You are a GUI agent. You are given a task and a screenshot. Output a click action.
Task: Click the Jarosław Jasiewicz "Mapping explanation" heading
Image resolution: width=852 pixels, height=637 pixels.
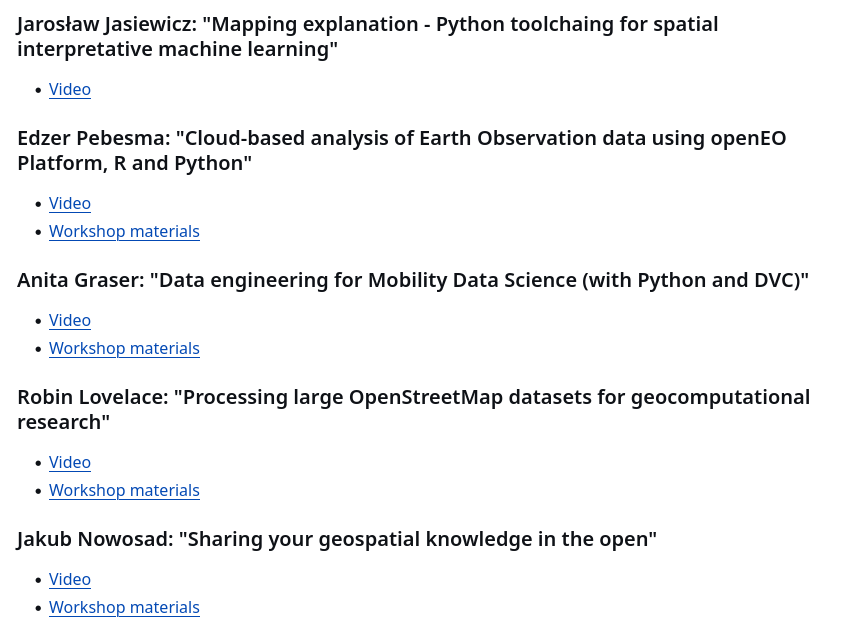(x=367, y=36)
